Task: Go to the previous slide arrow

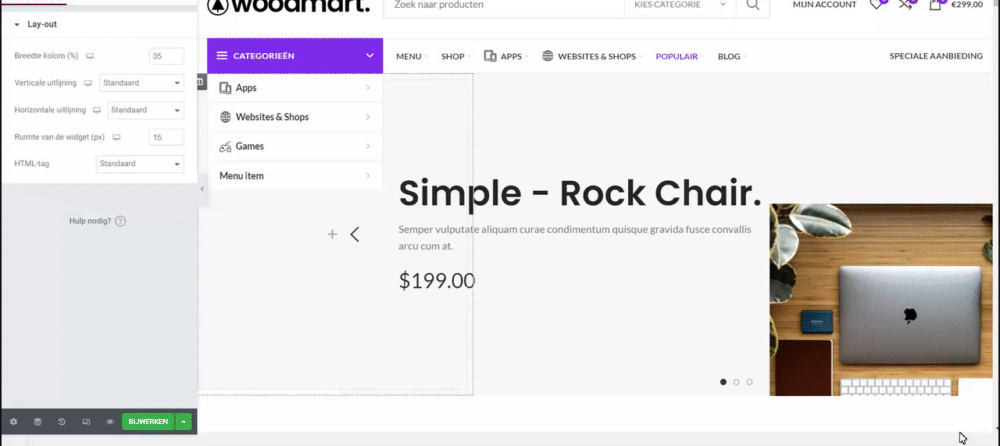Action: tap(355, 235)
